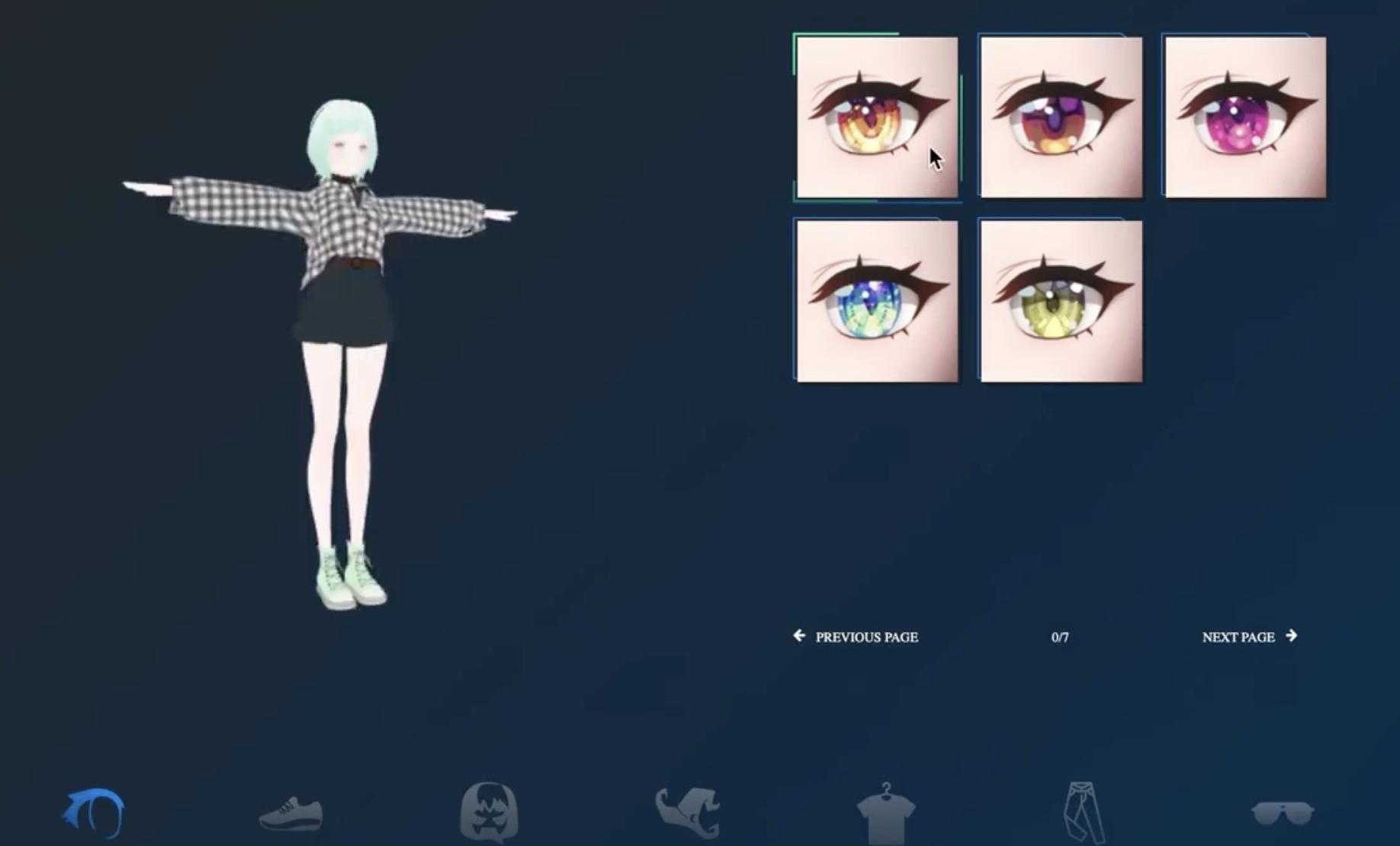The height and width of the screenshot is (846, 1400).
Task: Choose the purple and orange eye style
Action: point(1061,117)
